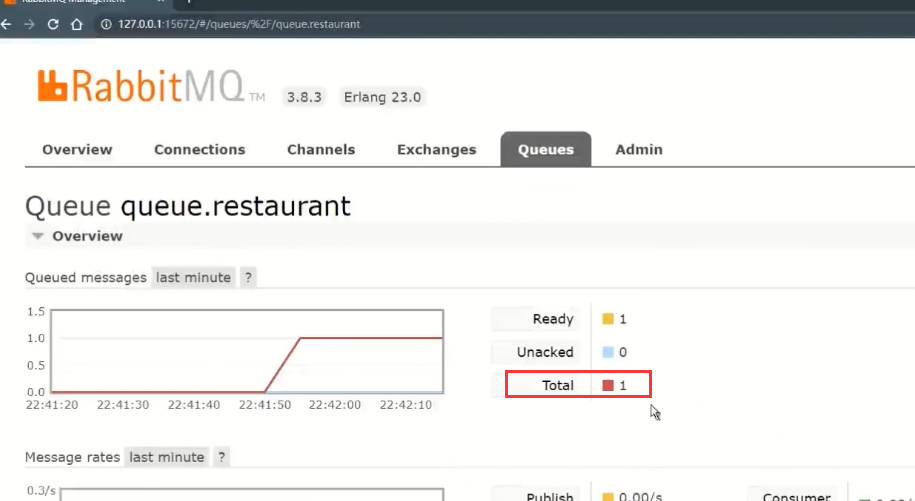Click the browser forward arrow
Image resolution: width=915 pixels, height=501 pixels.
29,24
